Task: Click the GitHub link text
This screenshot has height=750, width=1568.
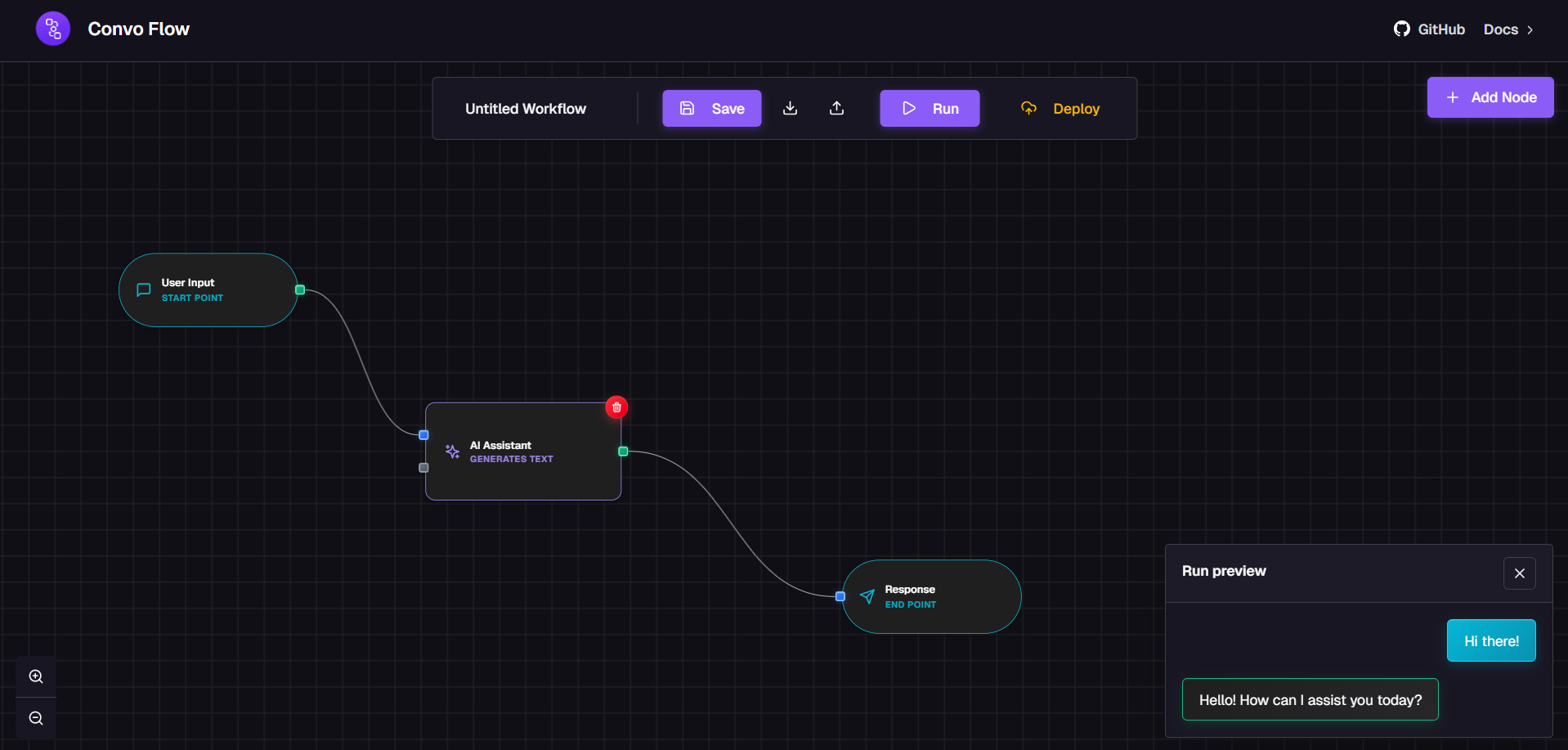Action: pos(1441,29)
